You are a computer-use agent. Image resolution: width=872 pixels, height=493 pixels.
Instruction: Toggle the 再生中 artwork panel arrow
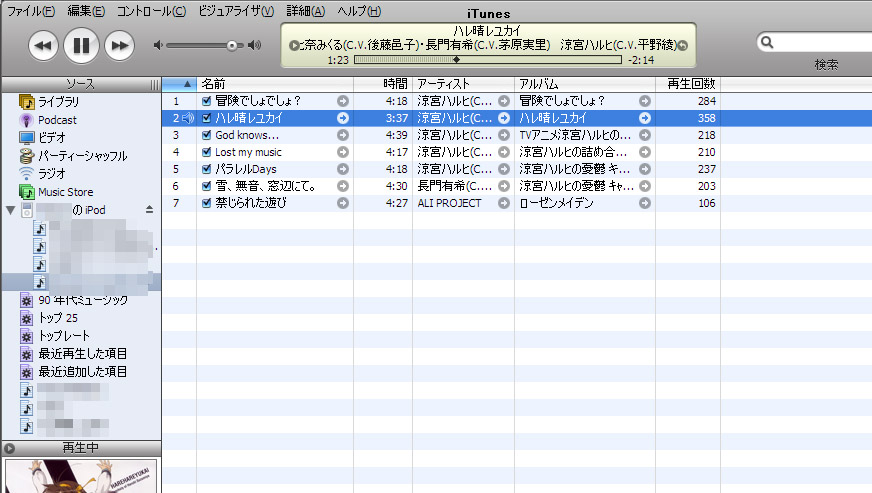[x=9, y=448]
